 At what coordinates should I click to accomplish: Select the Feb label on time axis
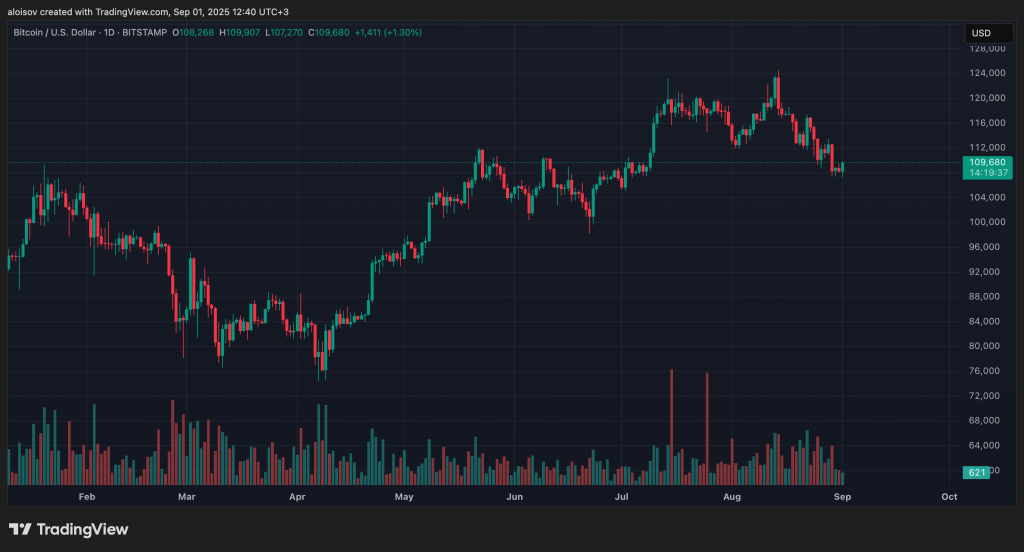pyautogui.click(x=86, y=496)
